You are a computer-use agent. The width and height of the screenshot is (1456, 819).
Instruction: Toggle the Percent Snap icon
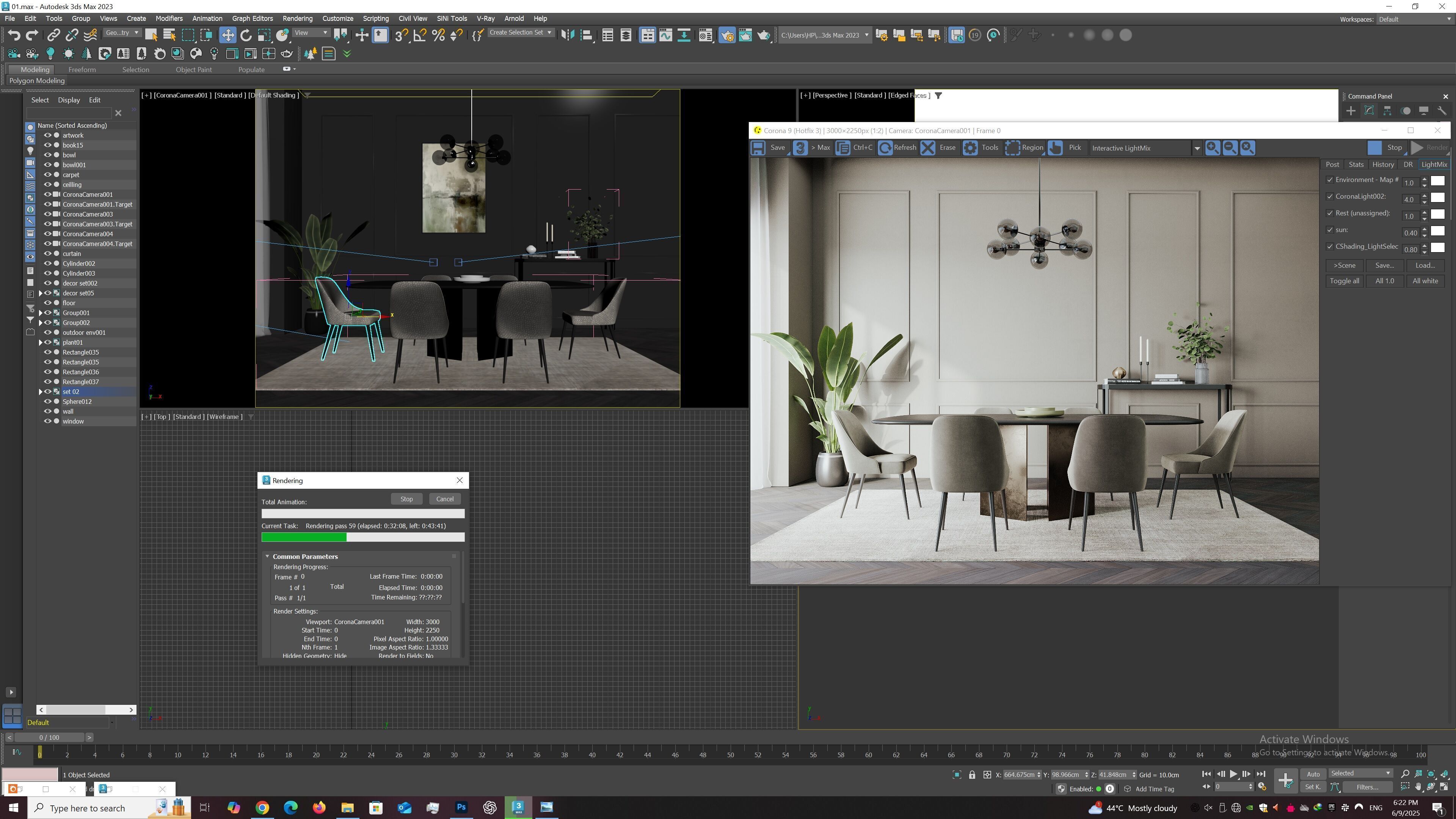[438, 35]
